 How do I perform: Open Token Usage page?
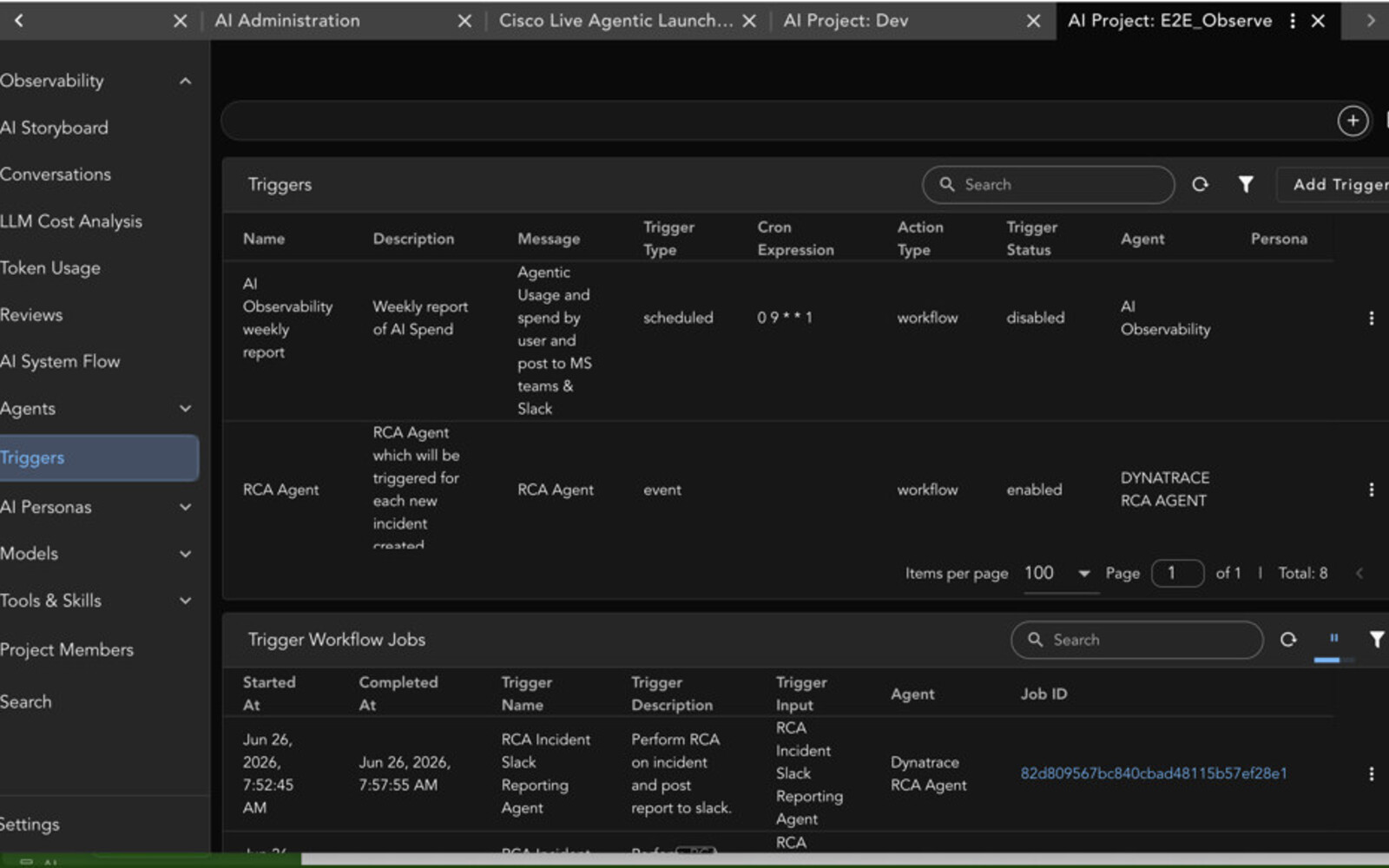click(x=50, y=268)
